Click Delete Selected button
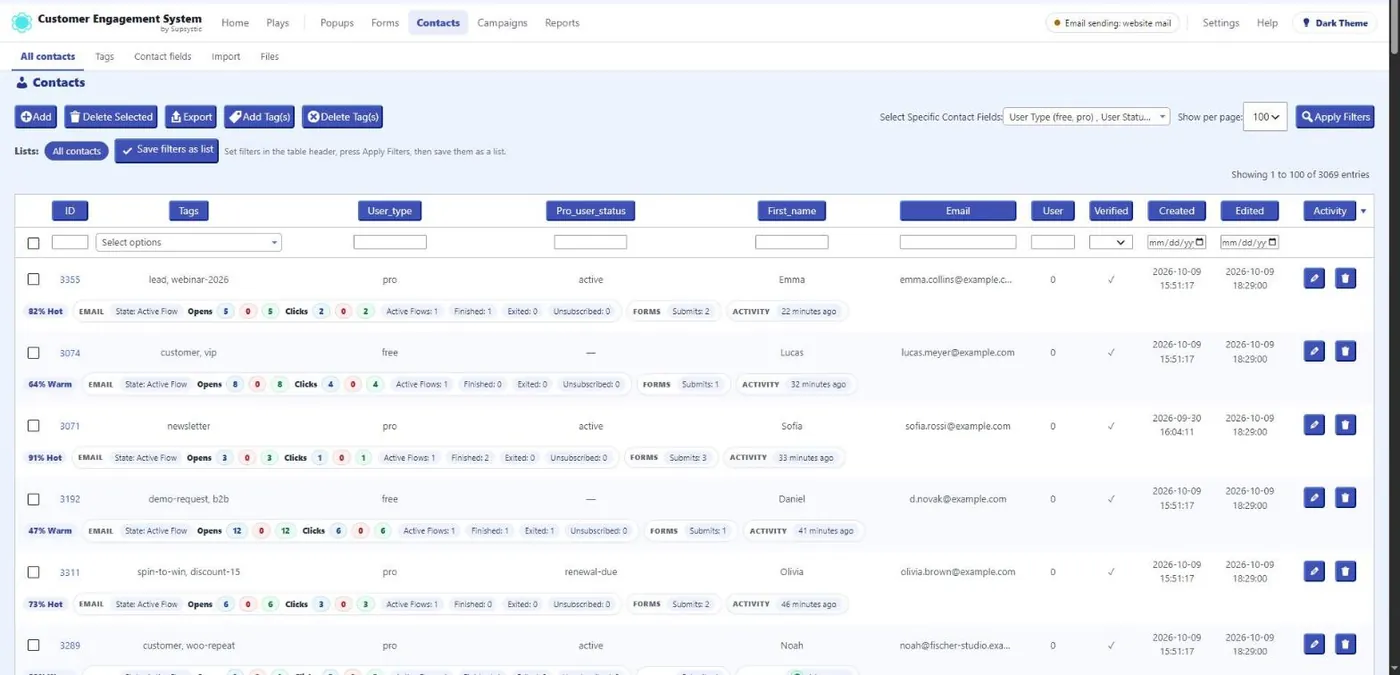Viewport: 1400px width, 675px height. click(111, 117)
